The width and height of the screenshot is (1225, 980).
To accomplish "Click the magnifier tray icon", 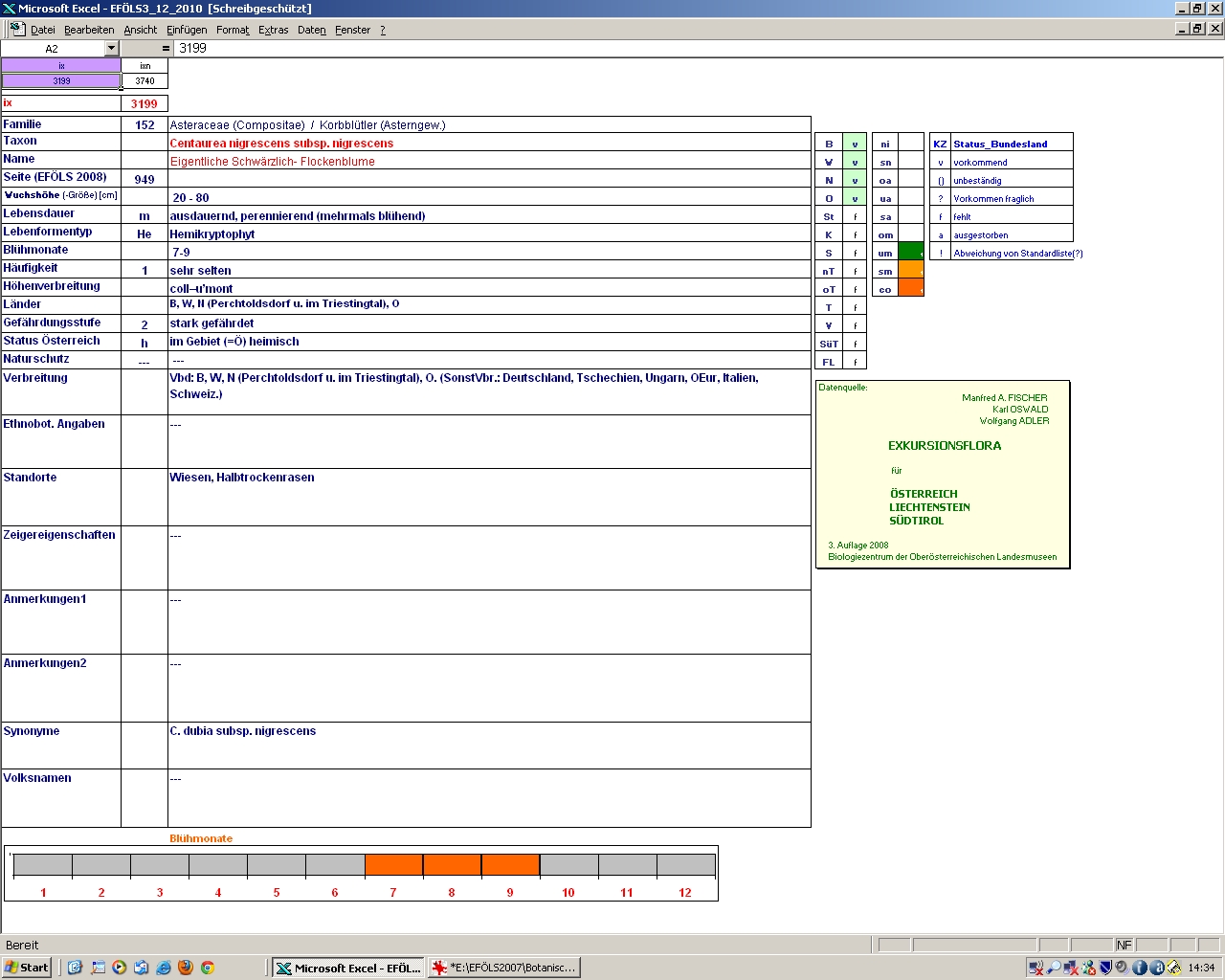I will coord(1054,968).
